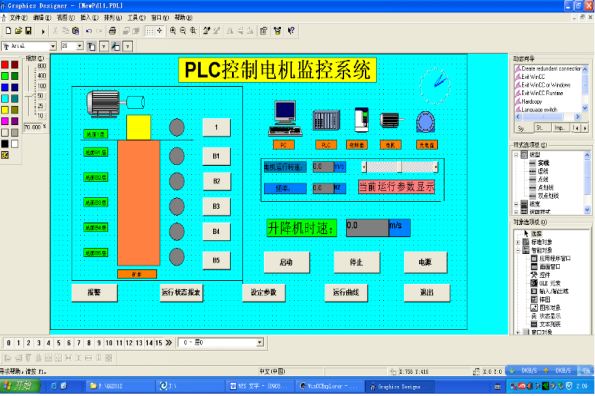Click the zoom slider handle
This screenshot has height=396, width=595.
pyautogui.click(x=30, y=97)
